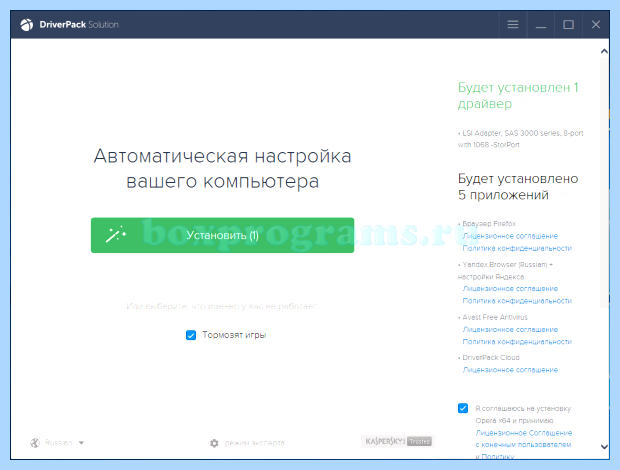Screen dimensions: 620x470
Task: Click the green Установить (1) button
Action: click(x=222, y=235)
